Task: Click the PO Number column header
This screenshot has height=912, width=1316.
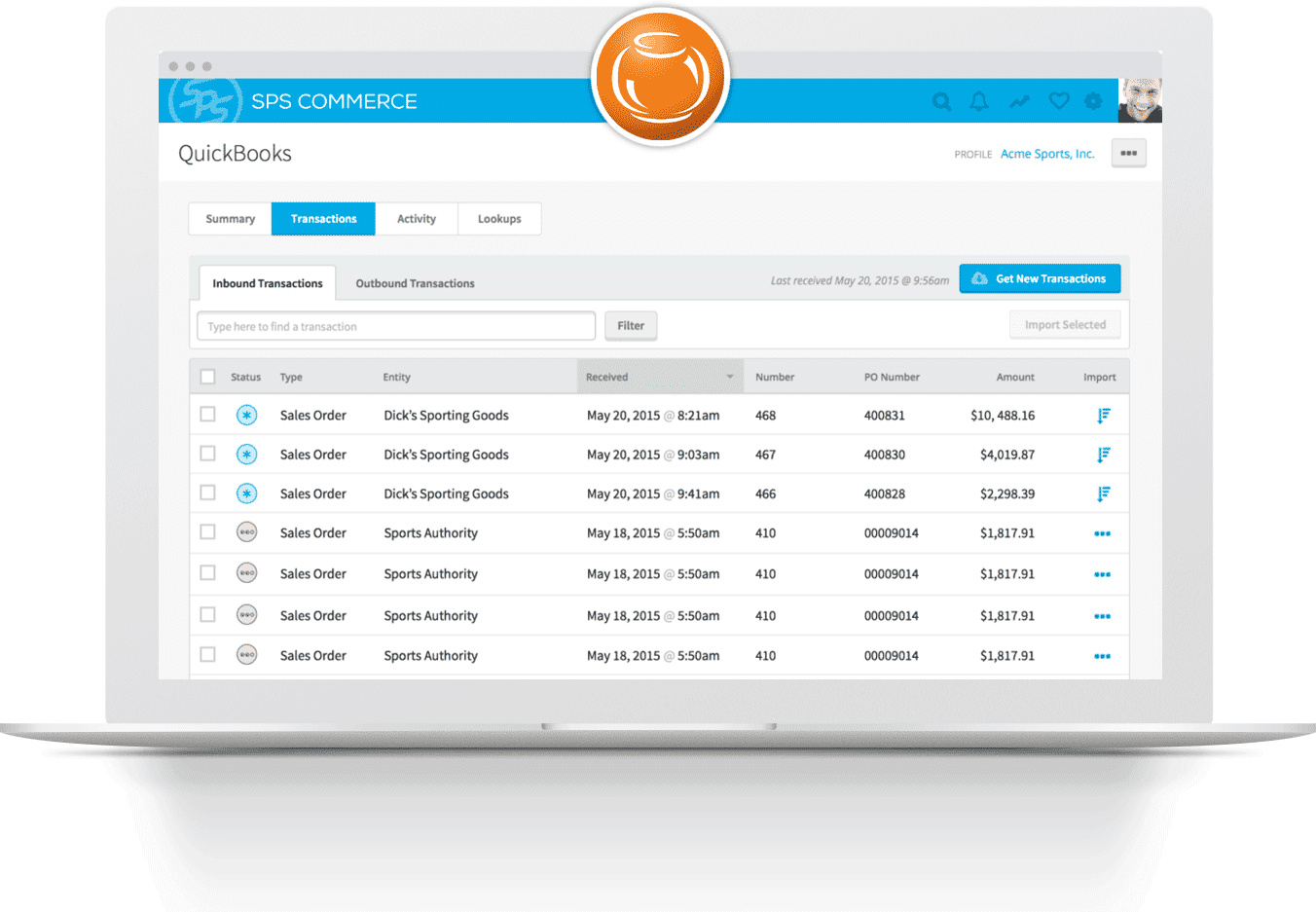Action: click(x=892, y=377)
